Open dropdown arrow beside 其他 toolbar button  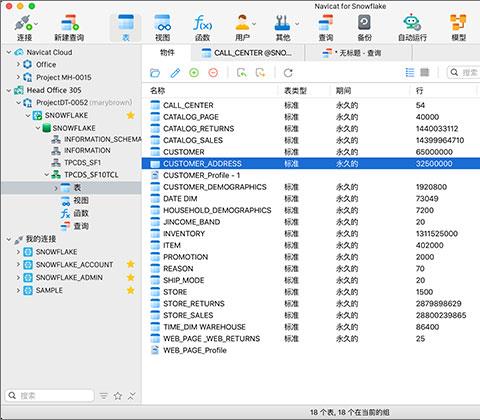[297, 24]
